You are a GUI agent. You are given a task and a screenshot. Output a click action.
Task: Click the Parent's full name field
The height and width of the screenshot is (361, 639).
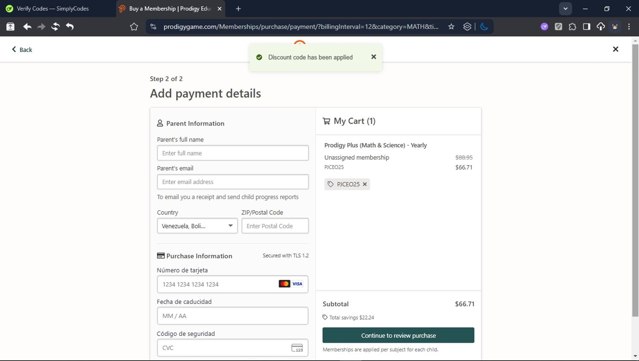(x=233, y=153)
